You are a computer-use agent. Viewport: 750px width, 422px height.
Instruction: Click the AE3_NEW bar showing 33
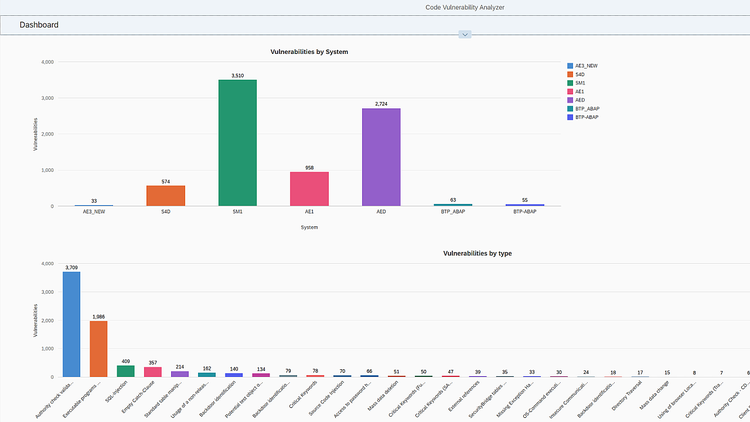coord(94,205)
